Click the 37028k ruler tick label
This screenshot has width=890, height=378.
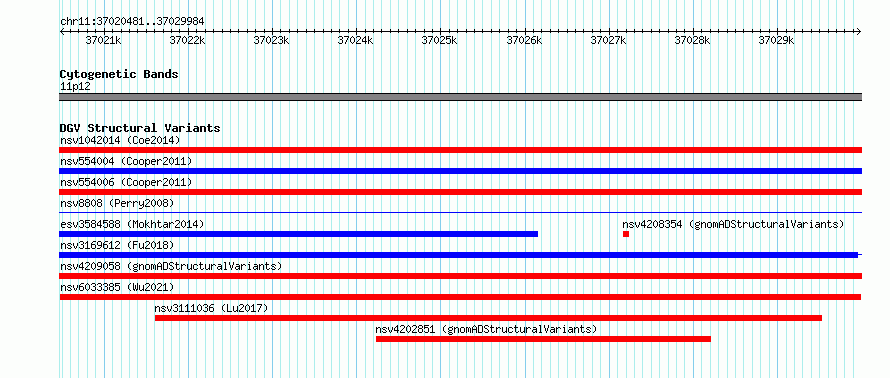click(692, 40)
